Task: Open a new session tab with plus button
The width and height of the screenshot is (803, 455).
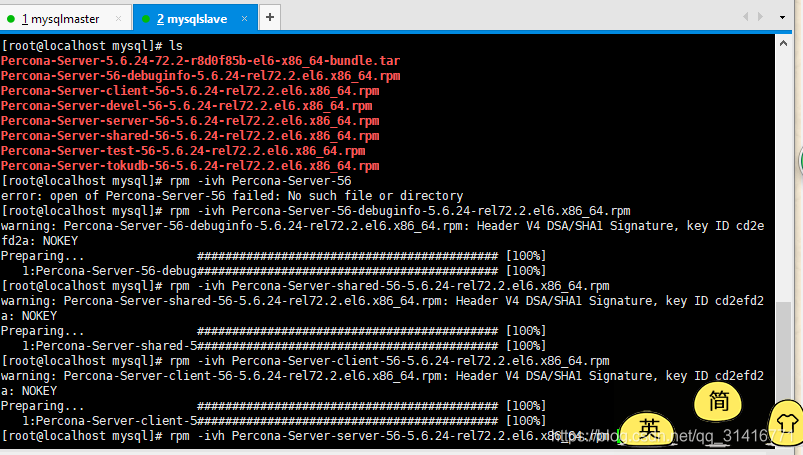Action: pos(270,17)
